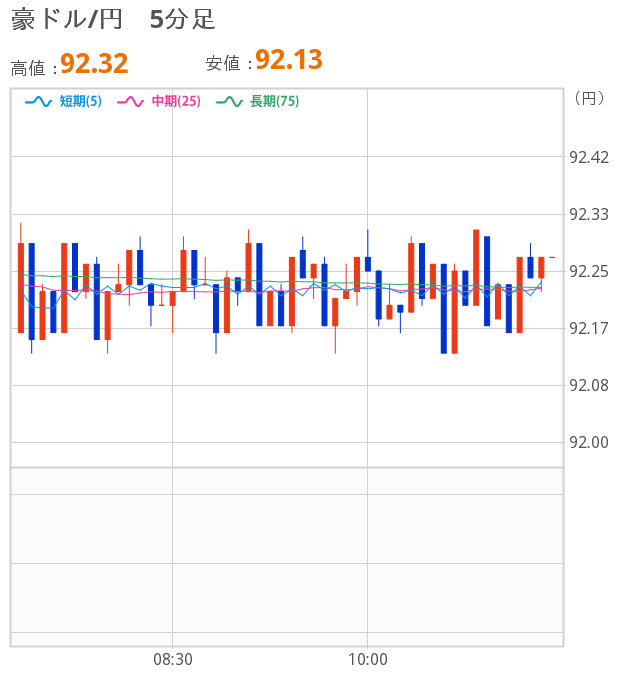Select the 08:30 time axis marker
The image size is (630, 675).
pyautogui.click(x=173, y=659)
